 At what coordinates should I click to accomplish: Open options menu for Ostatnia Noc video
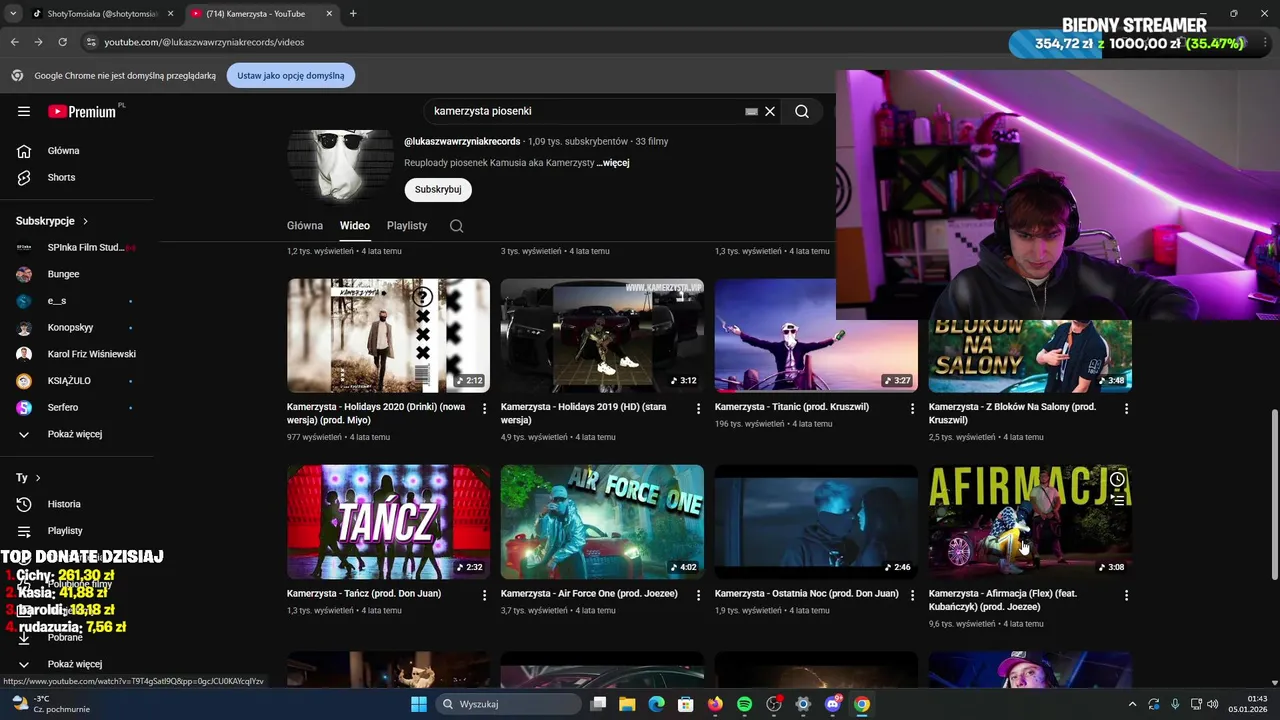[x=912, y=595]
